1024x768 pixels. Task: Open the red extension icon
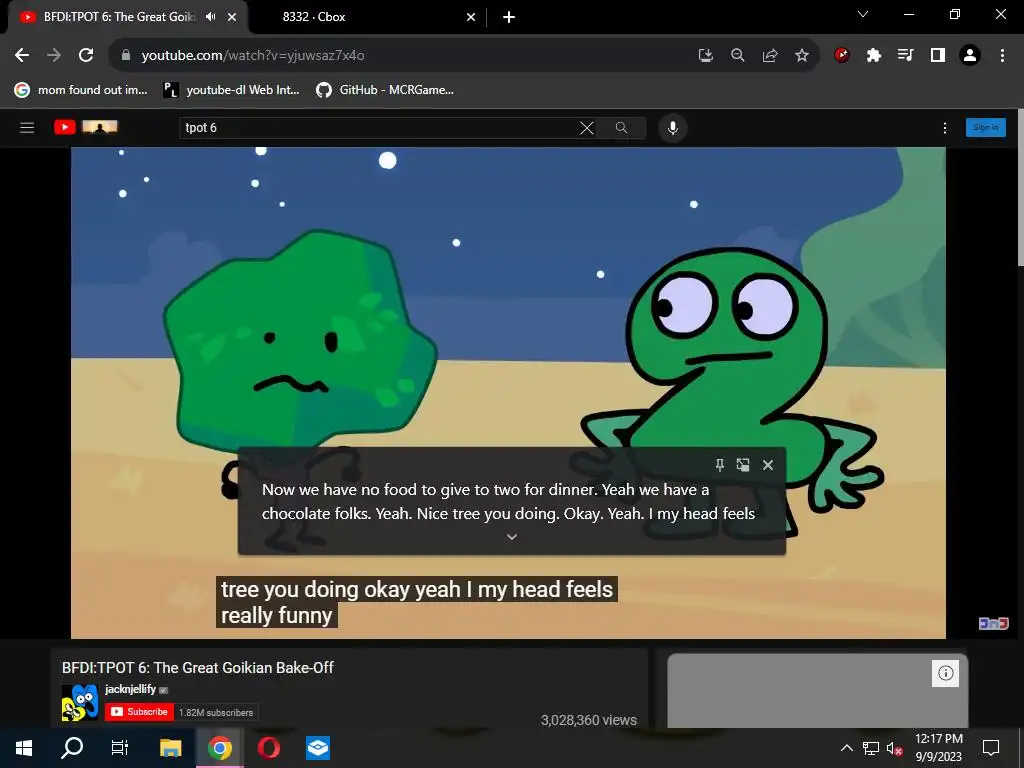842,56
